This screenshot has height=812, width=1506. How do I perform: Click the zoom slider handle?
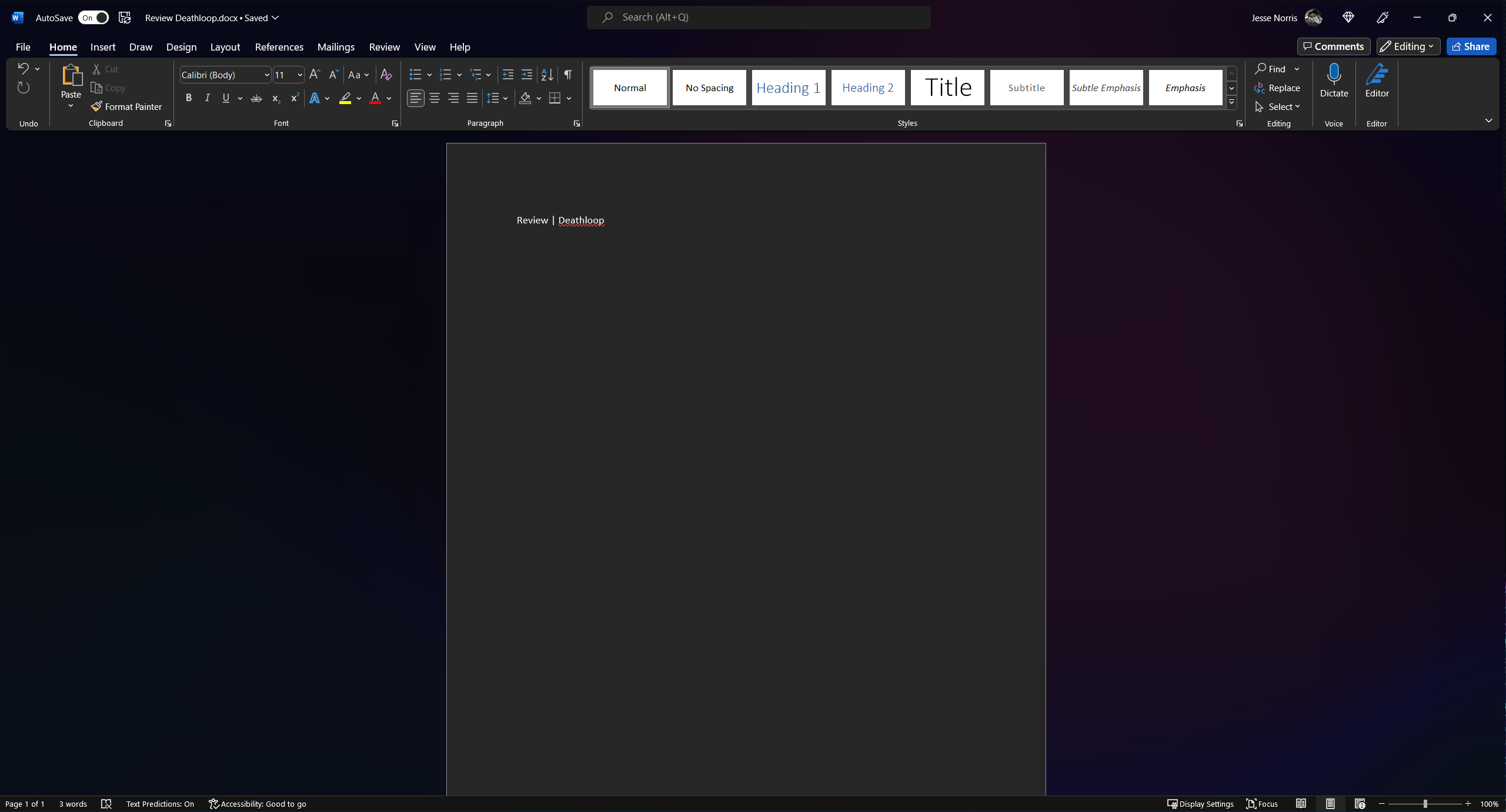pos(1425,804)
